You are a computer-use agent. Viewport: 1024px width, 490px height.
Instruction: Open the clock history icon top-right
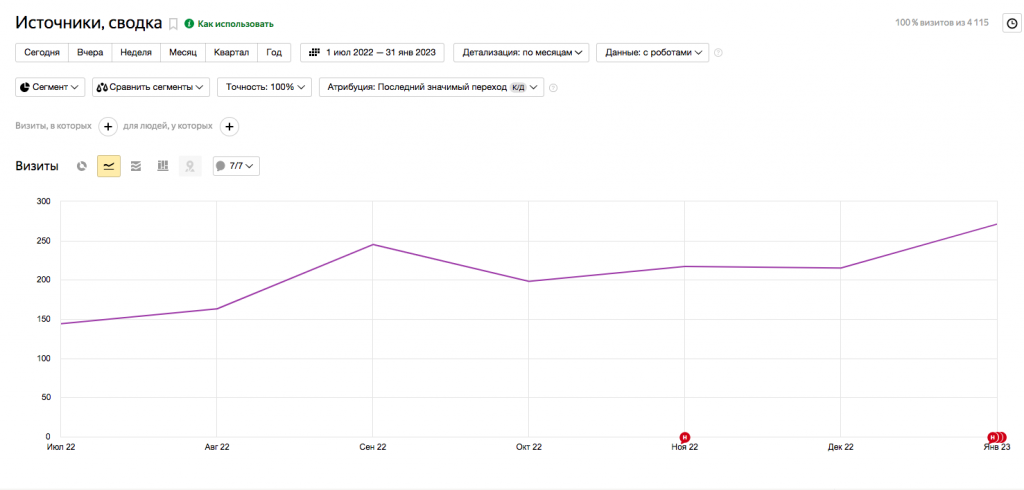pos(1012,24)
